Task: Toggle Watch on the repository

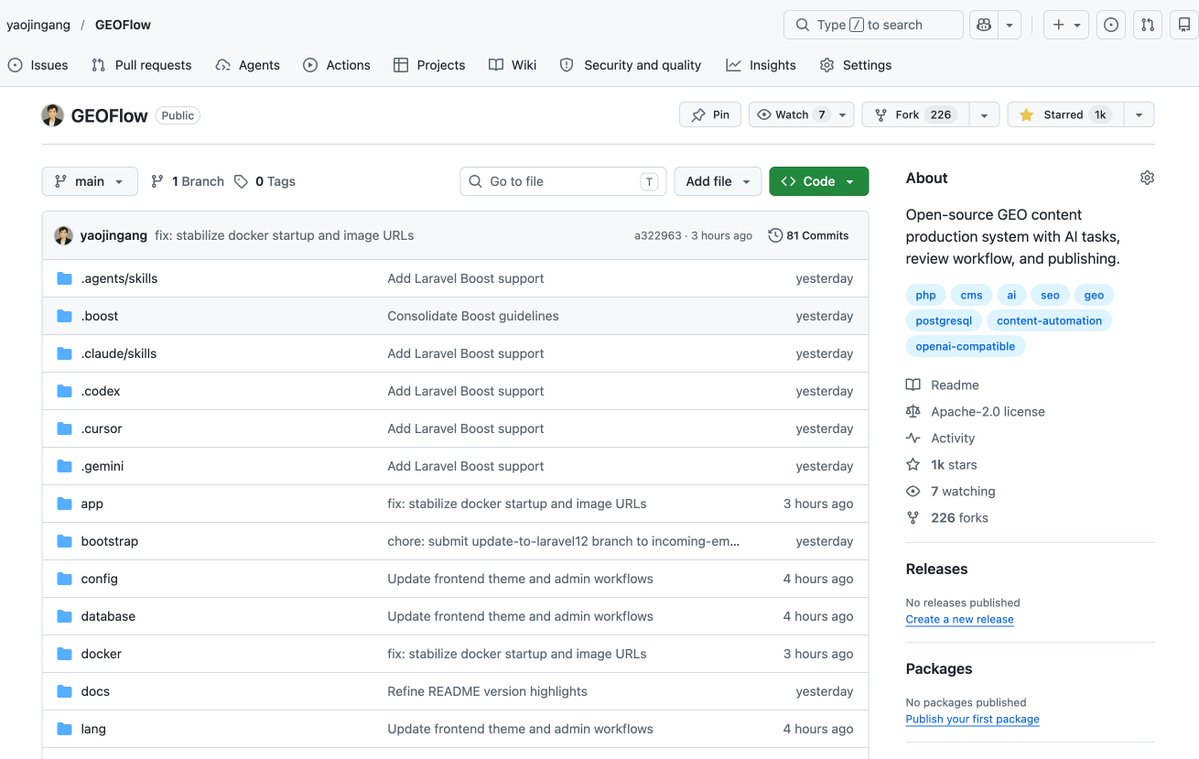Action: pos(801,115)
